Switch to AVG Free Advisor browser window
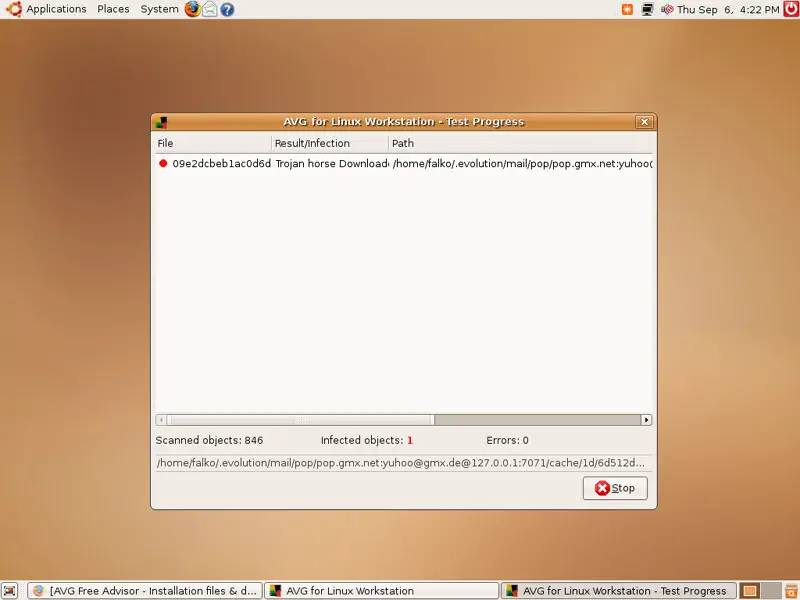 coord(145,591)
